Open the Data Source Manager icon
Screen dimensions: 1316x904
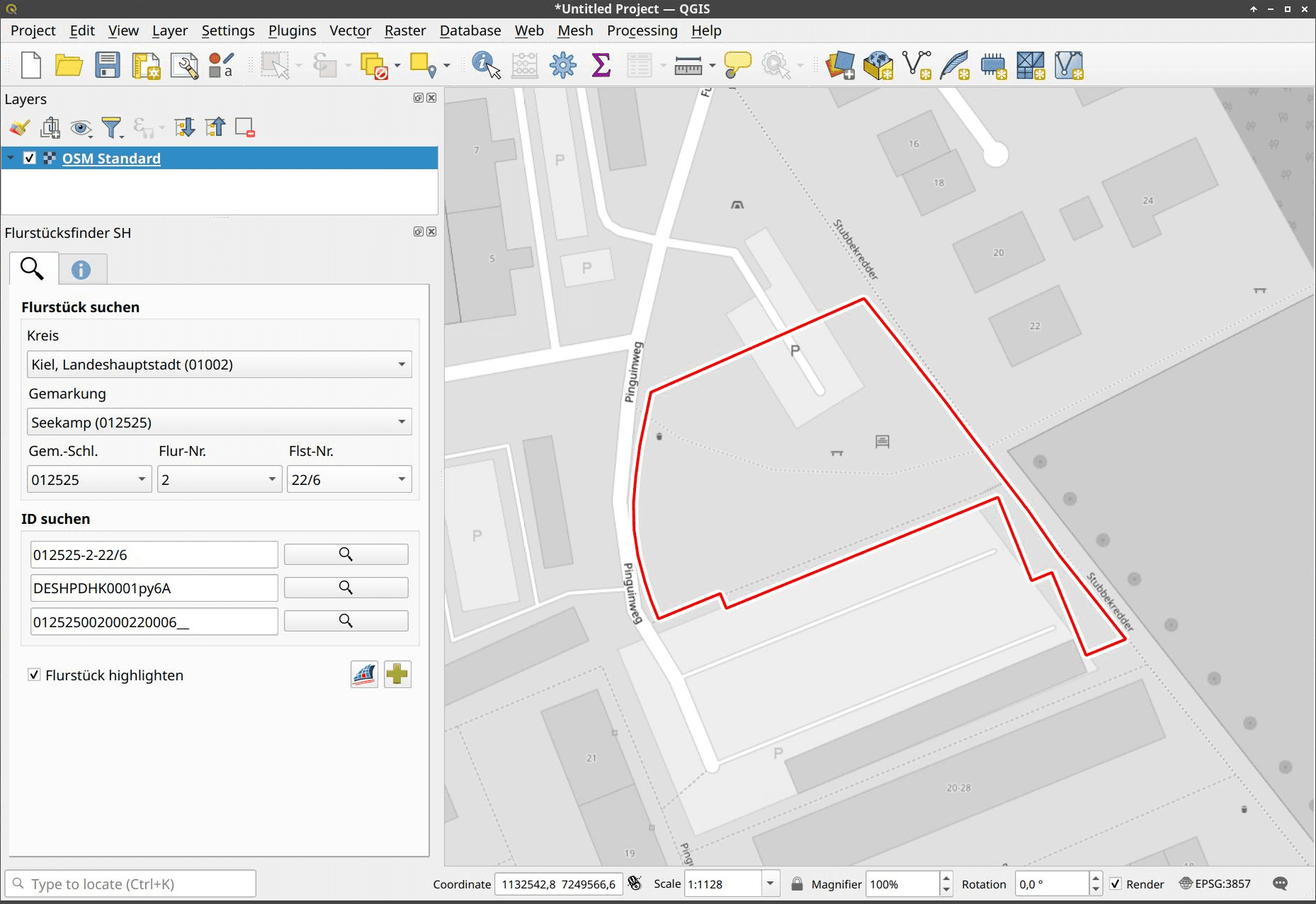(840, 65)
